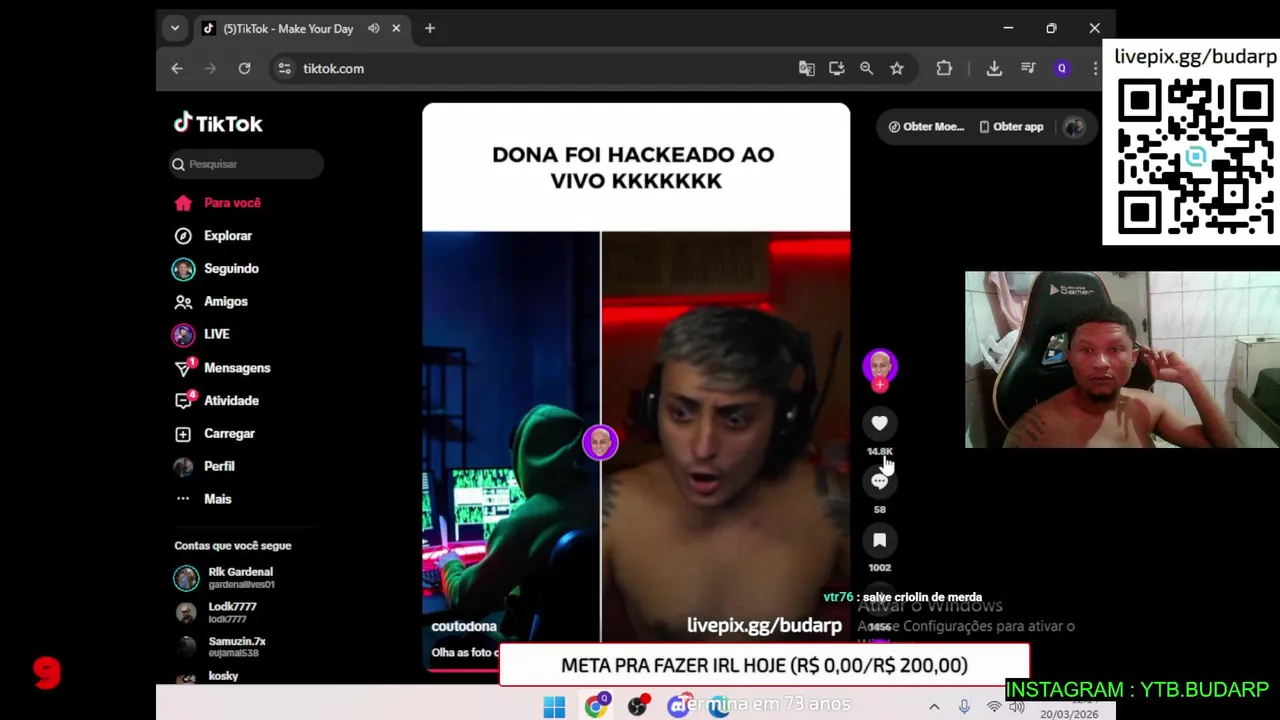Click the OBS Studio taskbar icon
This screenshot has width=1280, height=720.
(638, 707)
